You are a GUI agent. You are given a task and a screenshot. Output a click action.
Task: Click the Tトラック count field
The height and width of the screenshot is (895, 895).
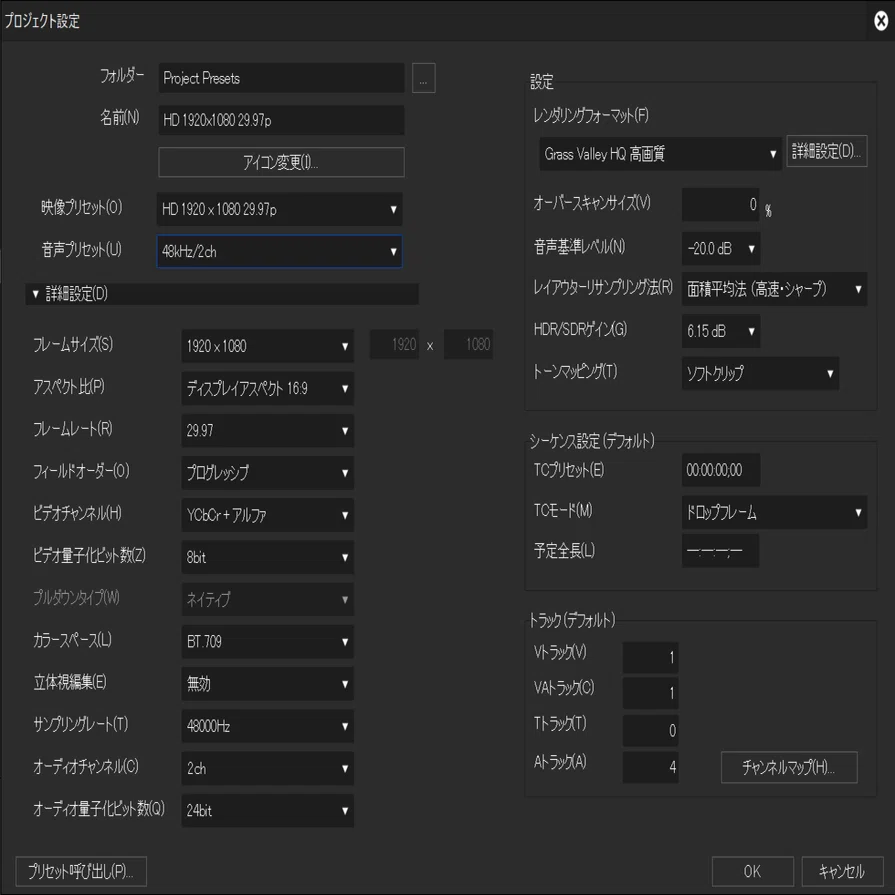click(651, 731)
